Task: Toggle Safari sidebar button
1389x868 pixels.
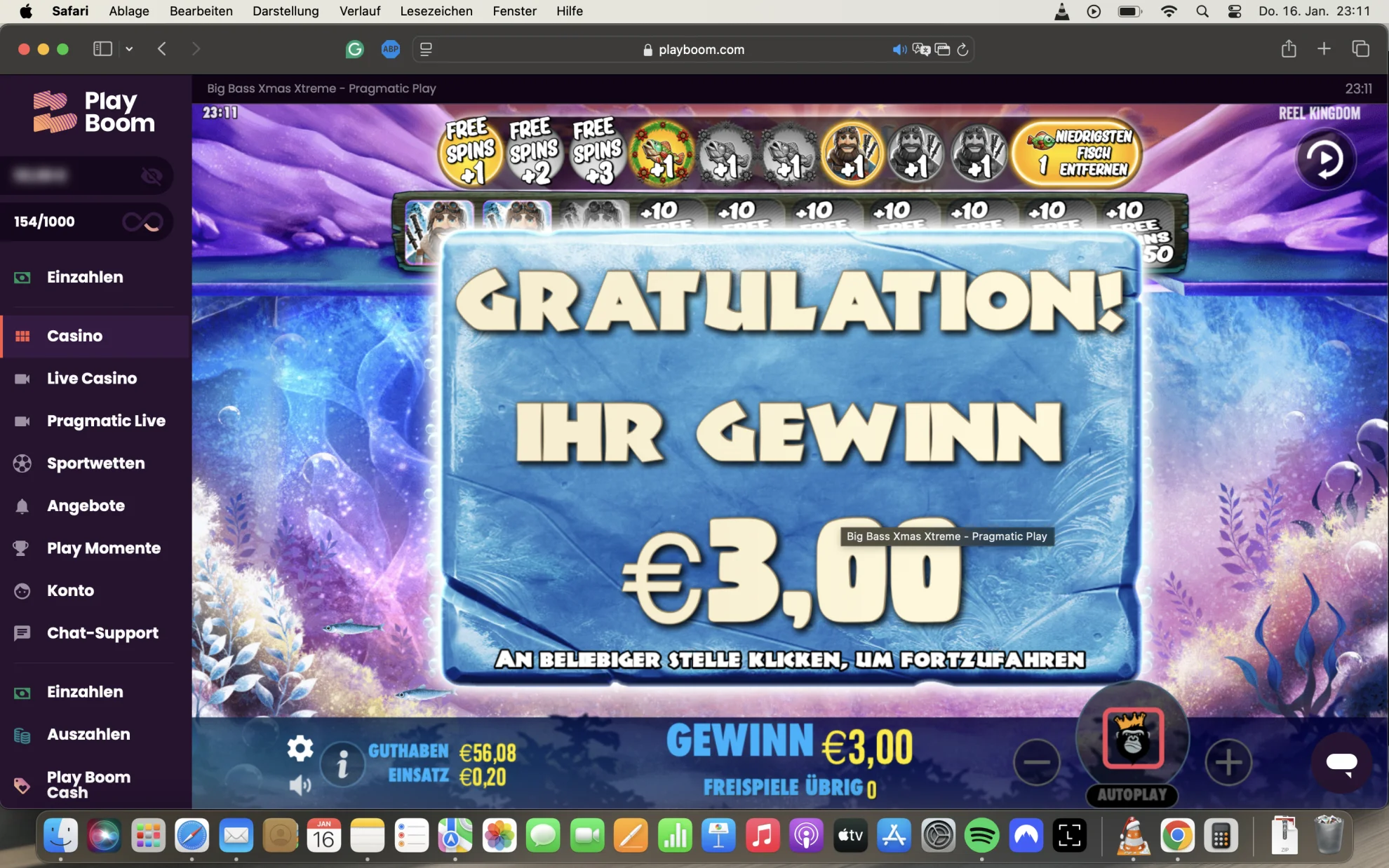Action: (102, 49)
